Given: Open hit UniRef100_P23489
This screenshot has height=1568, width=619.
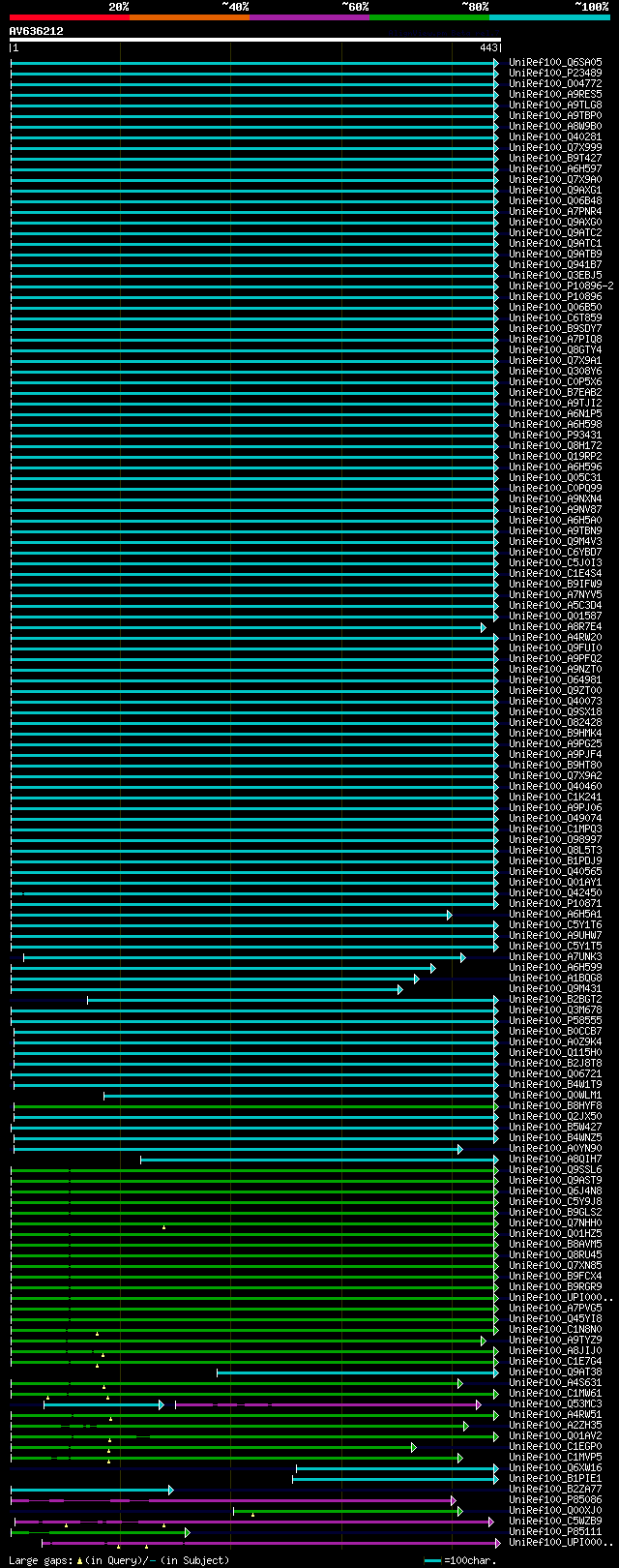Looking at the screenshot, I should pyautogui.click(x=555, y=74).
